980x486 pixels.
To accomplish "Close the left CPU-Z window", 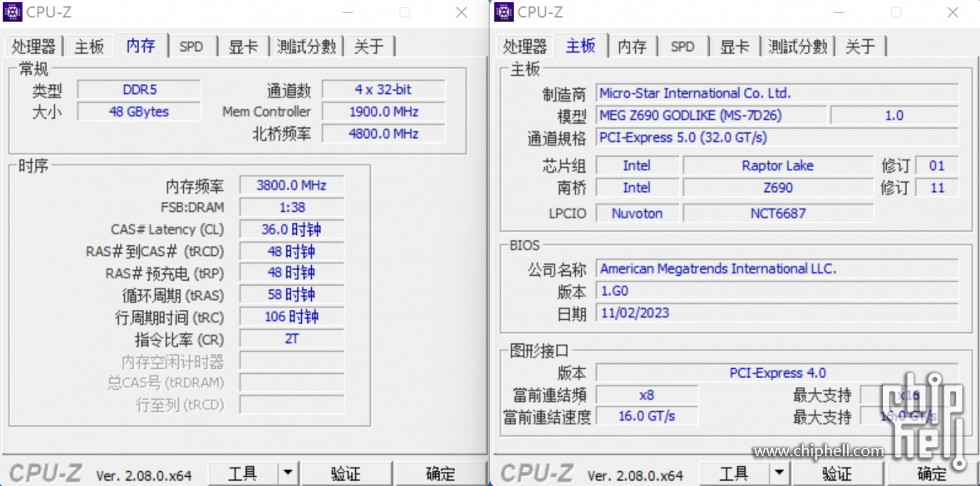I will click(x=461, y=12).
